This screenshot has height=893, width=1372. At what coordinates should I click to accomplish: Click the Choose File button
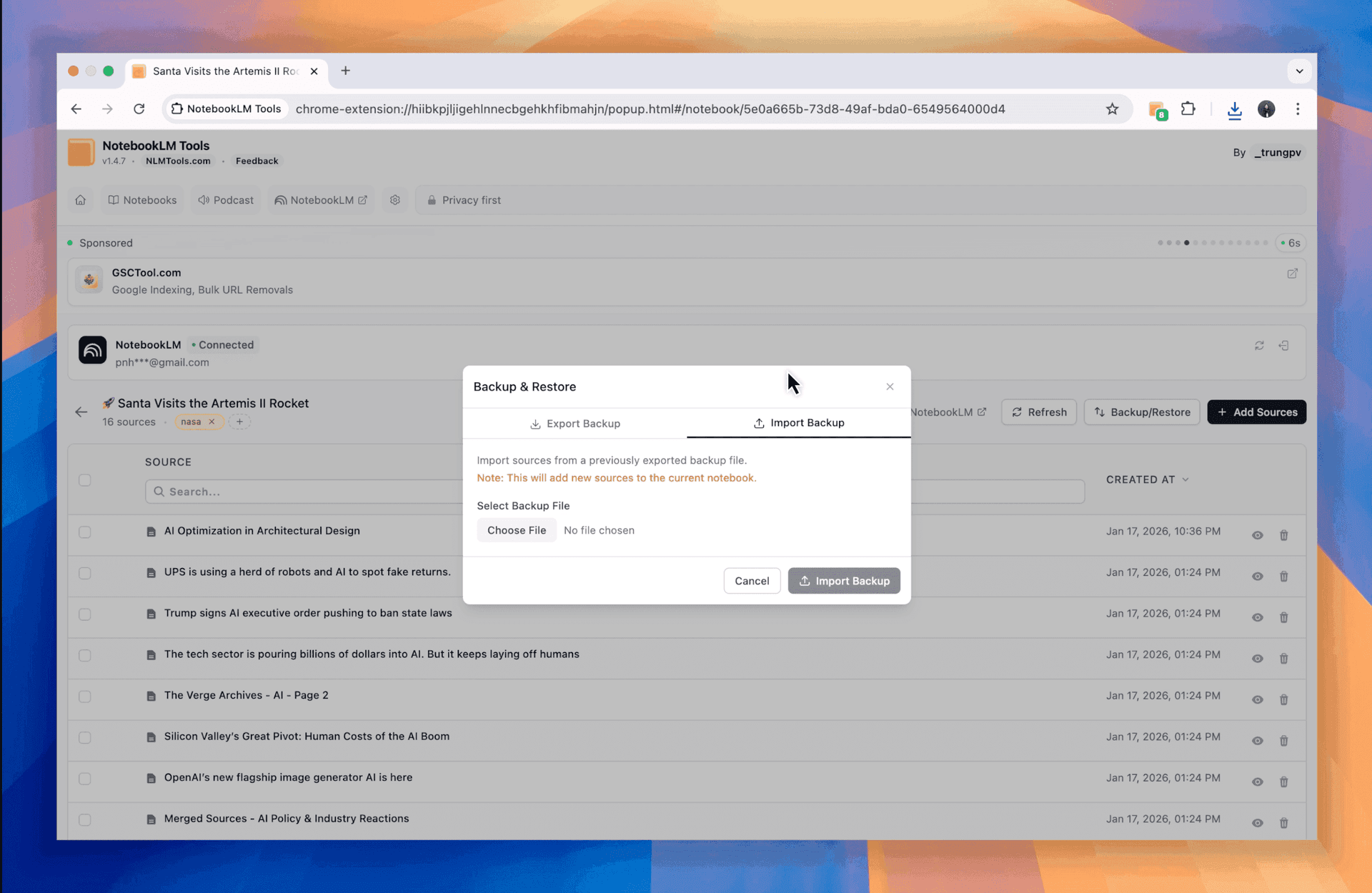pos(517,530)
